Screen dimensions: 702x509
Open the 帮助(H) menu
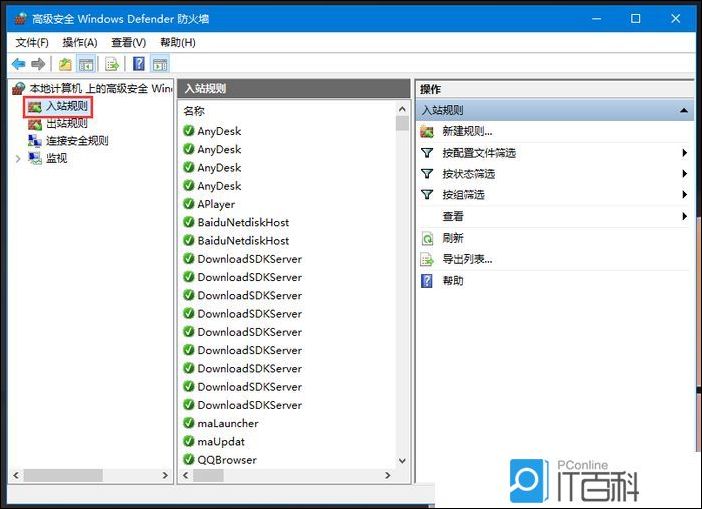[x=178, y=43]
